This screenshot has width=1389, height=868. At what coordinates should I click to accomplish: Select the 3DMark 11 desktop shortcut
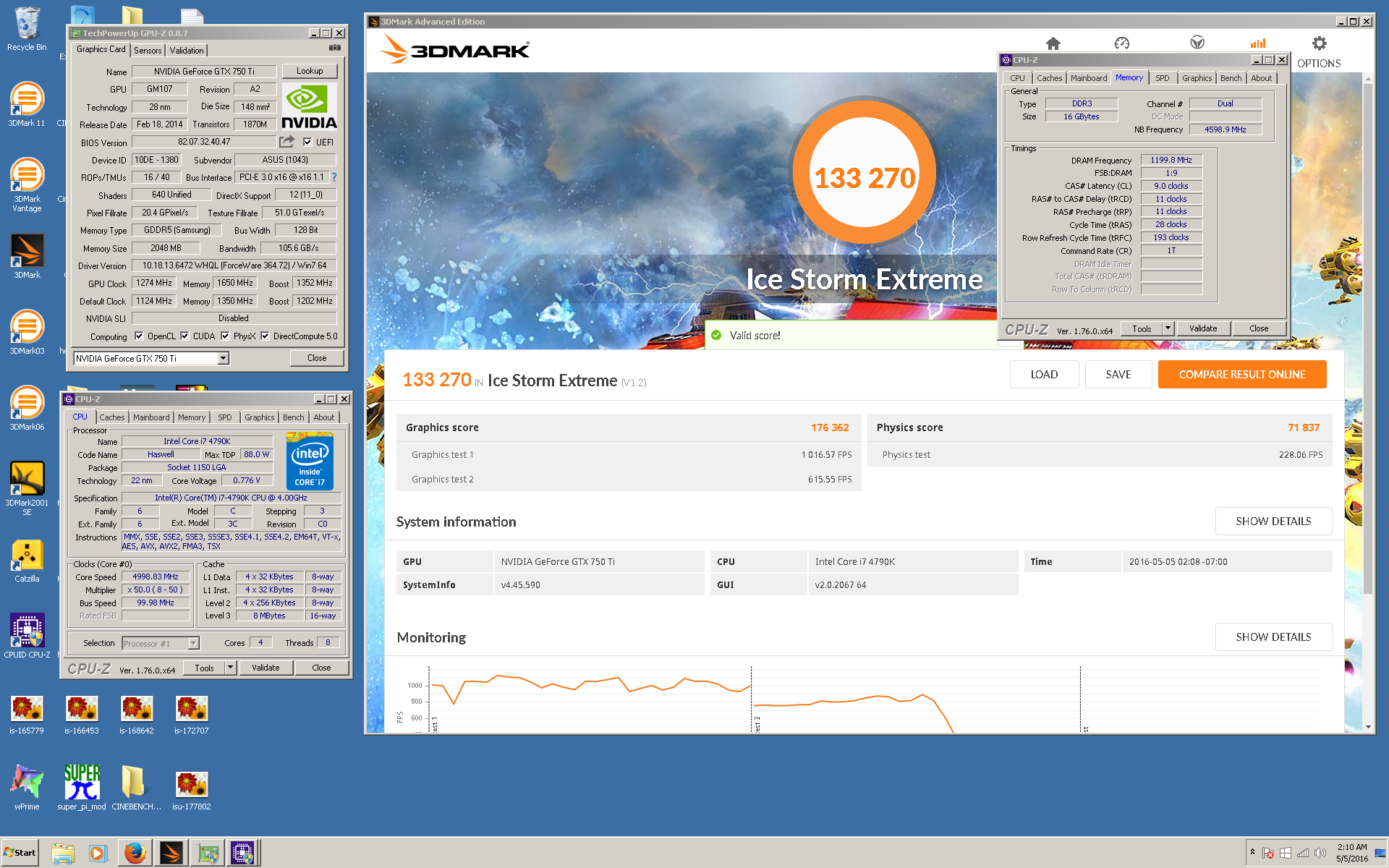pos(27,105)
